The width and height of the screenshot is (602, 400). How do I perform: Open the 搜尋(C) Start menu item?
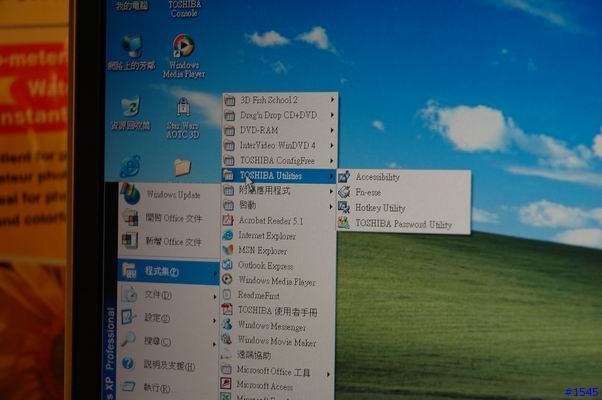pyautogui.click(x=169, y=341)
